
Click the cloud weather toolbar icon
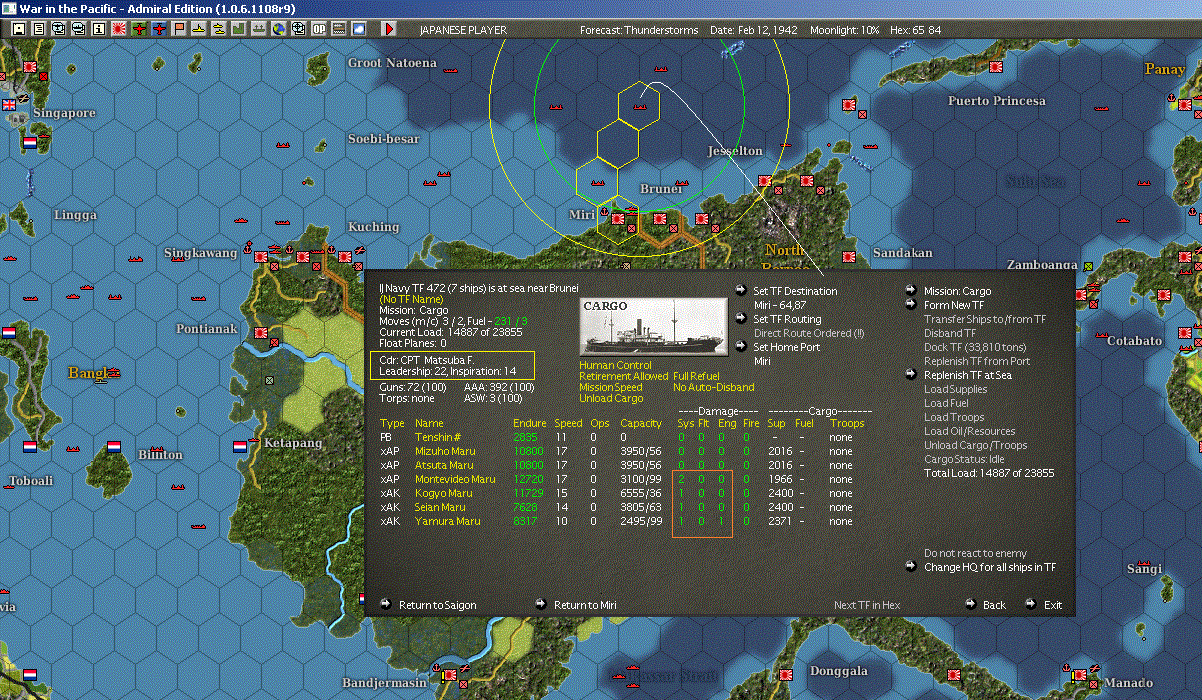[x=359, y=29]
